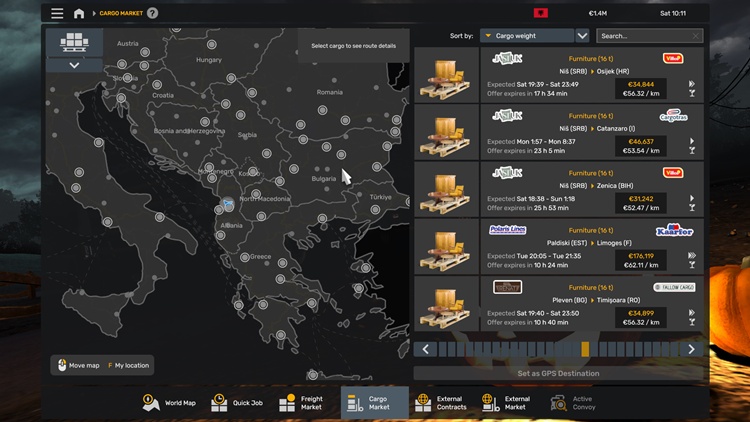Screen dimensions: 750x422
Task: Click the cargo pallet filter icon above map
Action: (x=75, y=42)
